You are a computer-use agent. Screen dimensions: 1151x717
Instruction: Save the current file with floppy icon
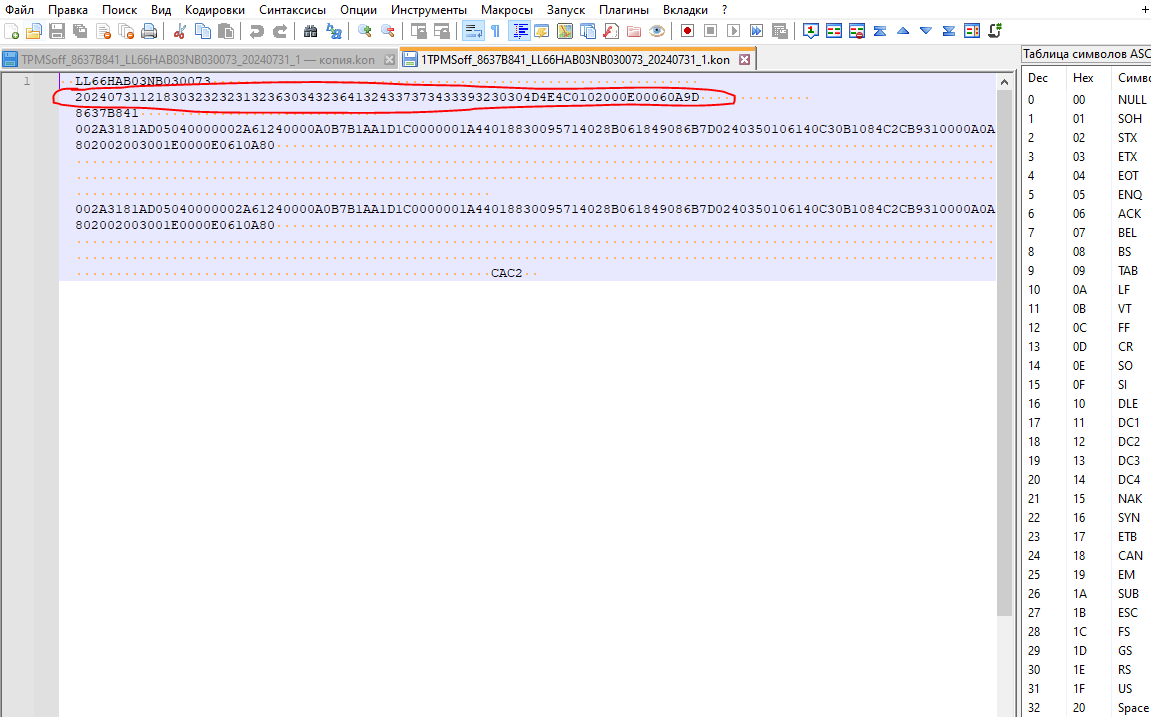click(x=57, y=31)
